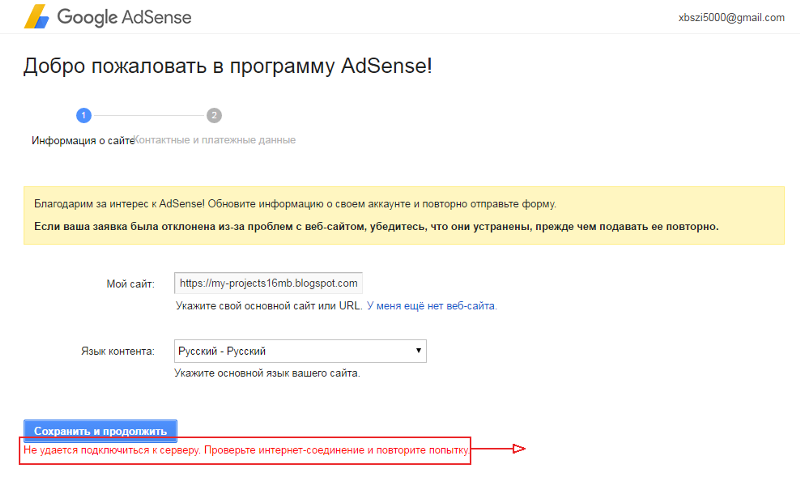Click 'Сохранить и продолжить' button
800x491 pixels.
(x=101, y=431)
